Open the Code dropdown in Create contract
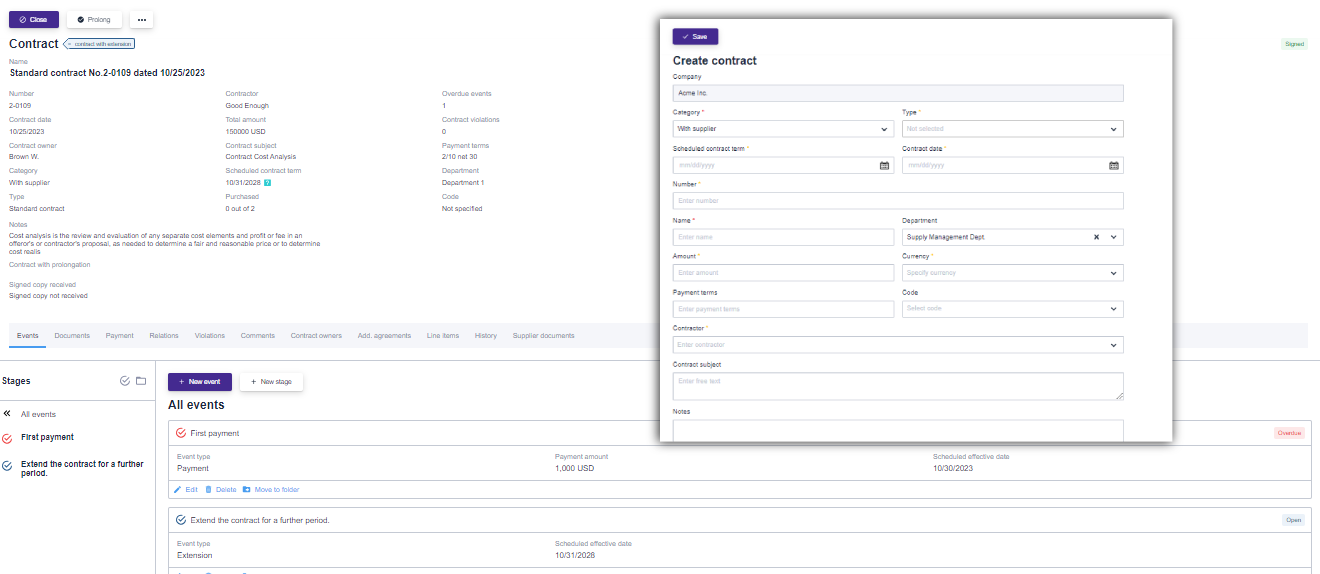This screenshot has width=1320, height=574. click(x=1012, y=309)
